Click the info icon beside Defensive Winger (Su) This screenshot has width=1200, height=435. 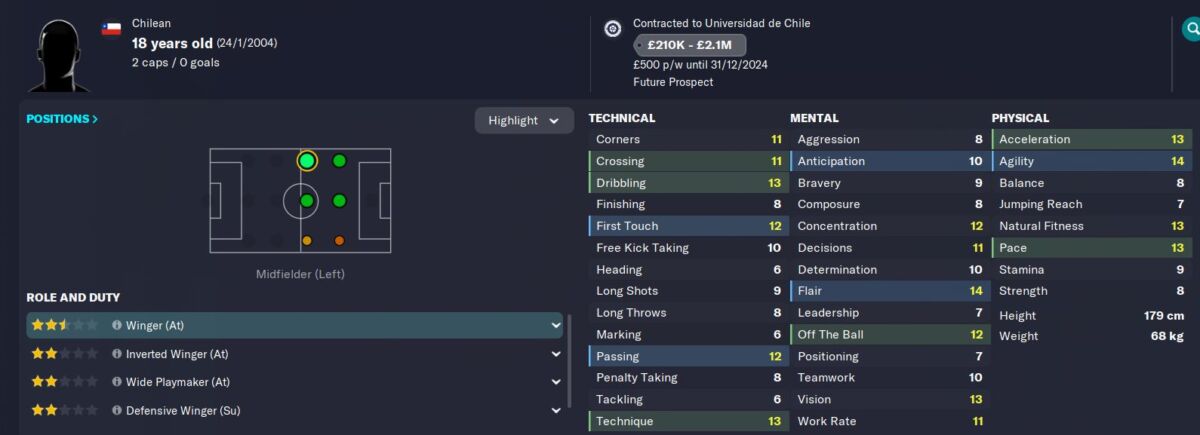tap(117, 410)
